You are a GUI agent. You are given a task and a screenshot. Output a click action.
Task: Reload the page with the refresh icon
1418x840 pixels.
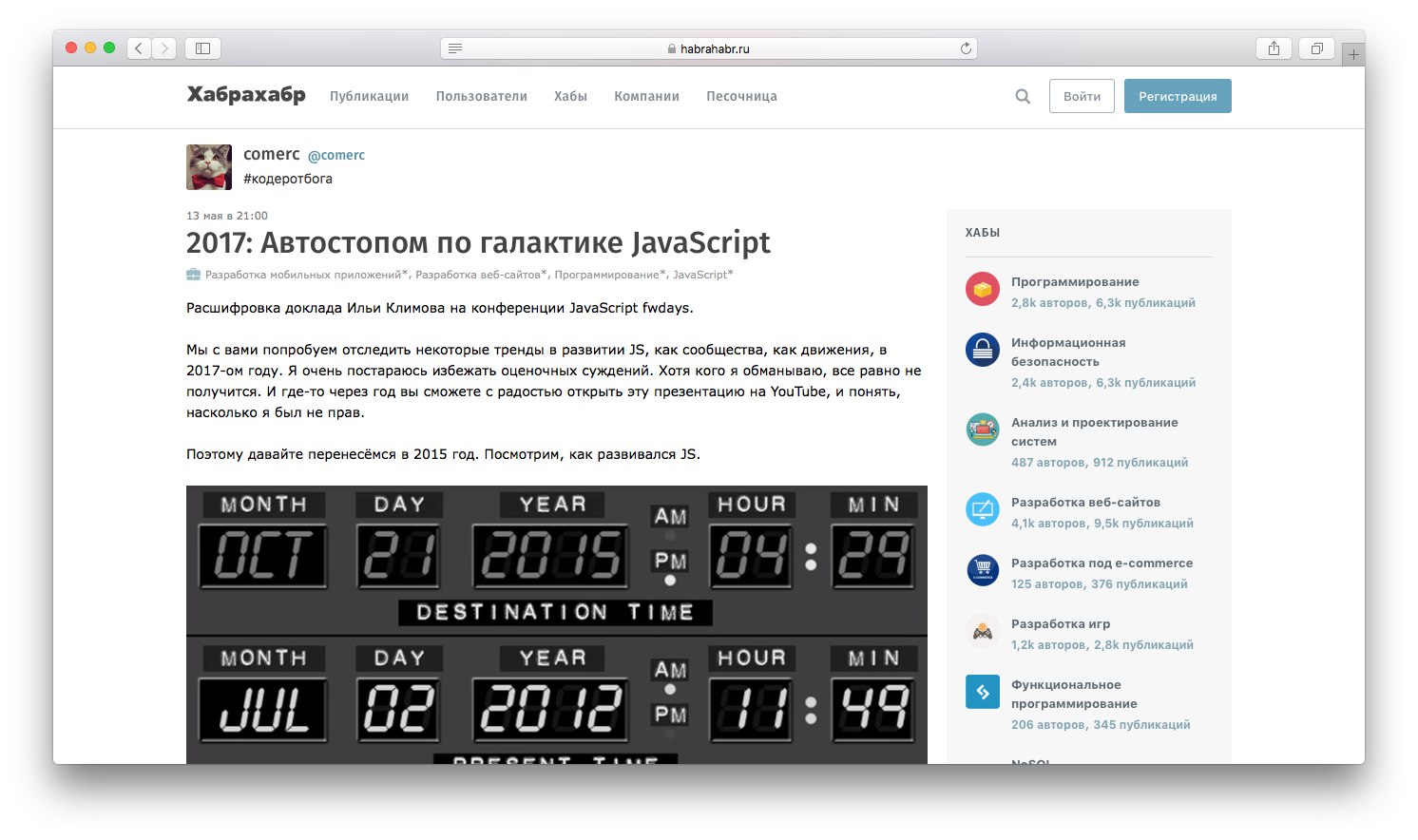[x=966, y=48]
